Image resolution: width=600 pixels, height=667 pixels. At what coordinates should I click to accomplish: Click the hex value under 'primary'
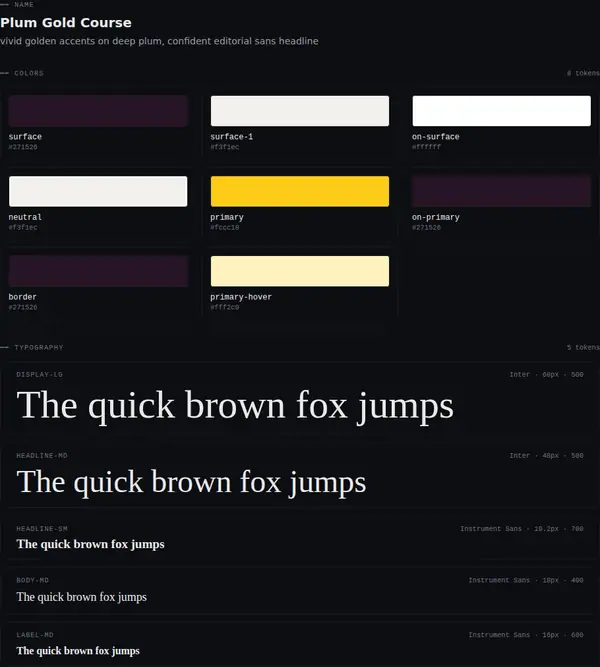(x=225, y=228)
